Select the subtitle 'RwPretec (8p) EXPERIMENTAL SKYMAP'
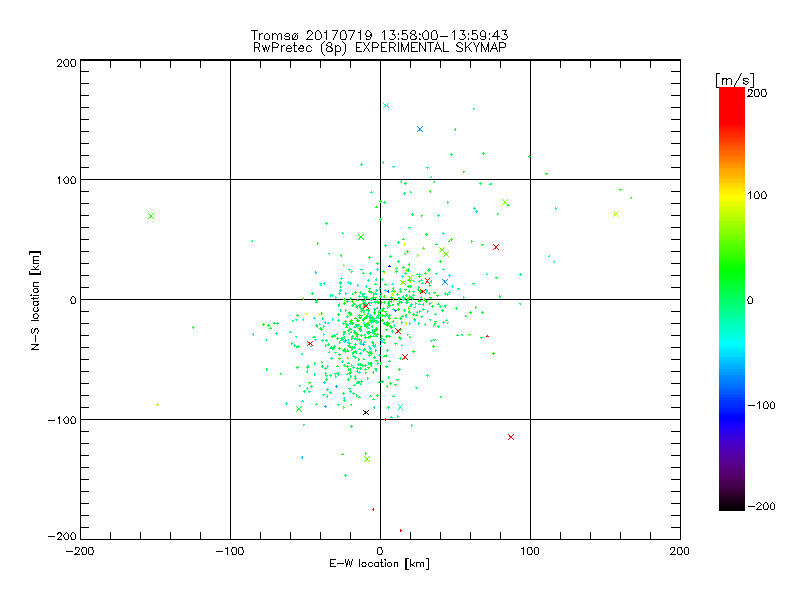800x600 pixels. [380, 48]
